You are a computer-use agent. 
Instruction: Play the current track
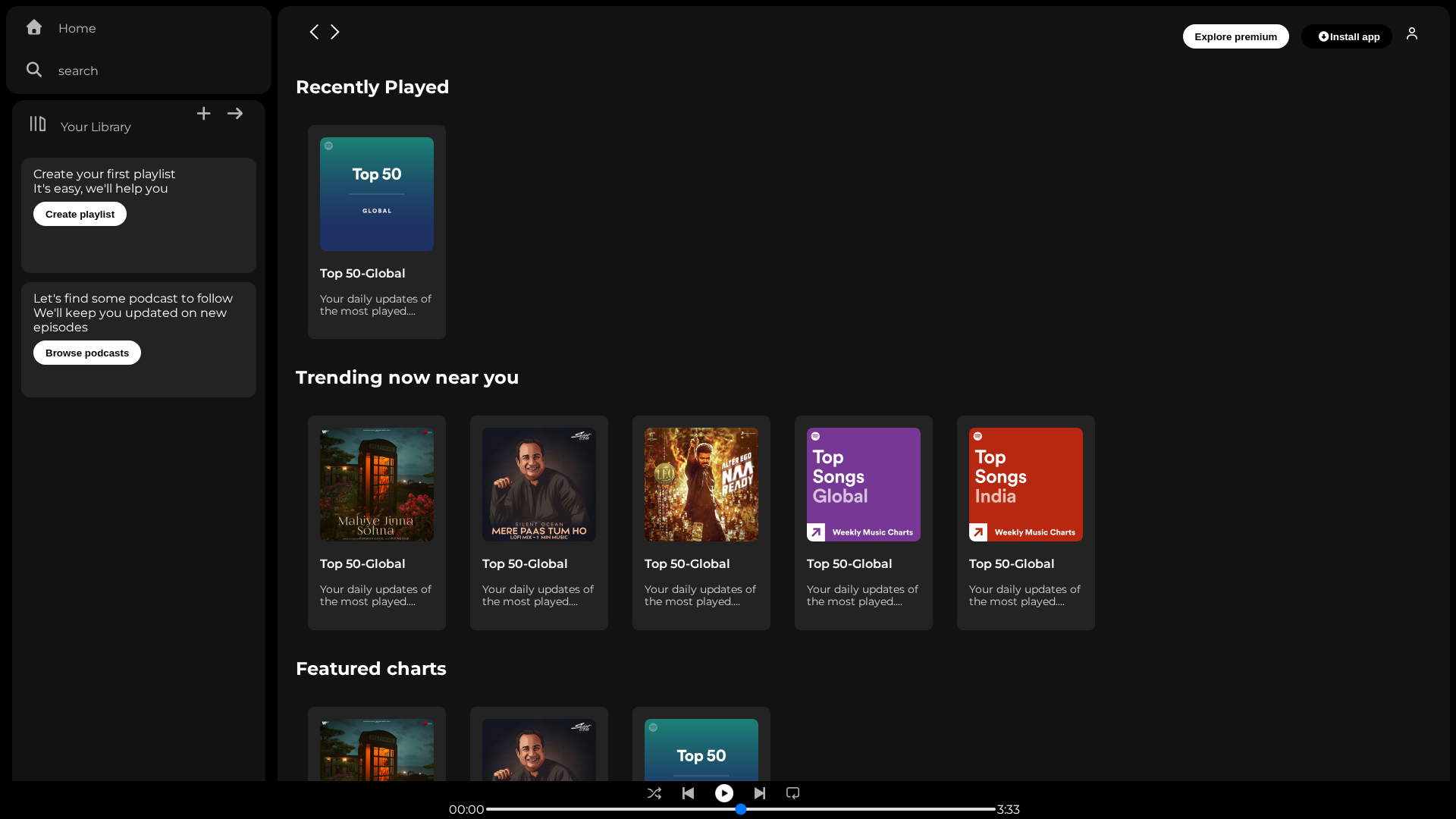[x=724, y=793]
